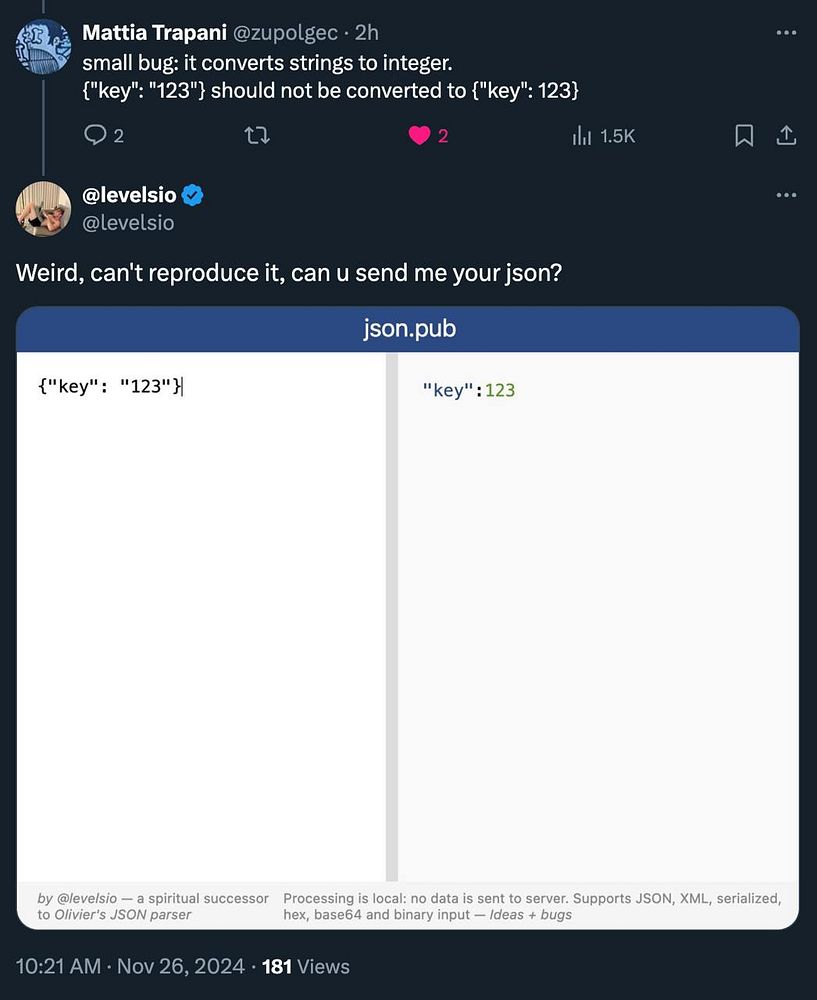The width and height of the screenshot is (817, 1000).
Task: Click the levelsio verified badge
Action: point(193,196)
